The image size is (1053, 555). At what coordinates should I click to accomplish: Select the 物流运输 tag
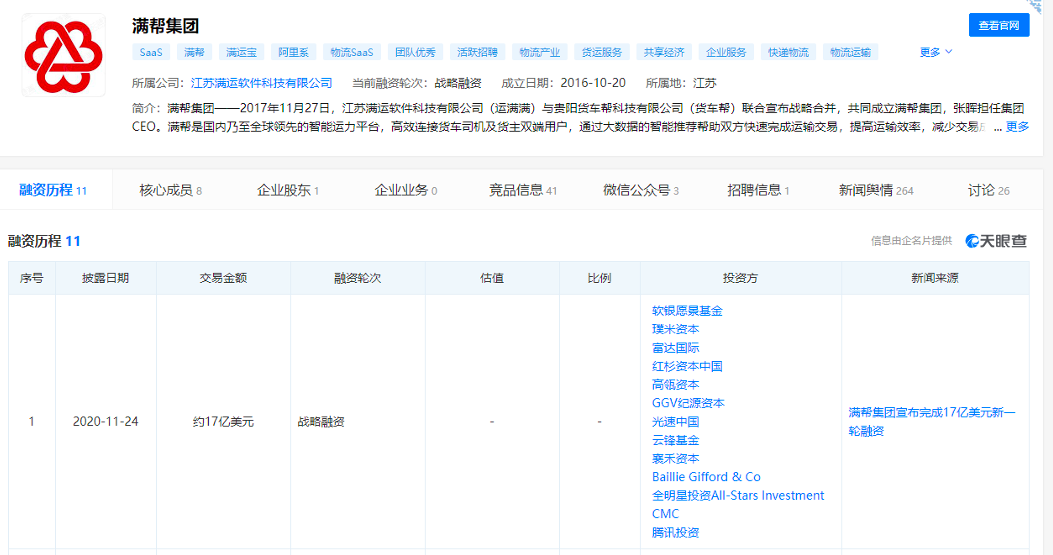point(850,52)
